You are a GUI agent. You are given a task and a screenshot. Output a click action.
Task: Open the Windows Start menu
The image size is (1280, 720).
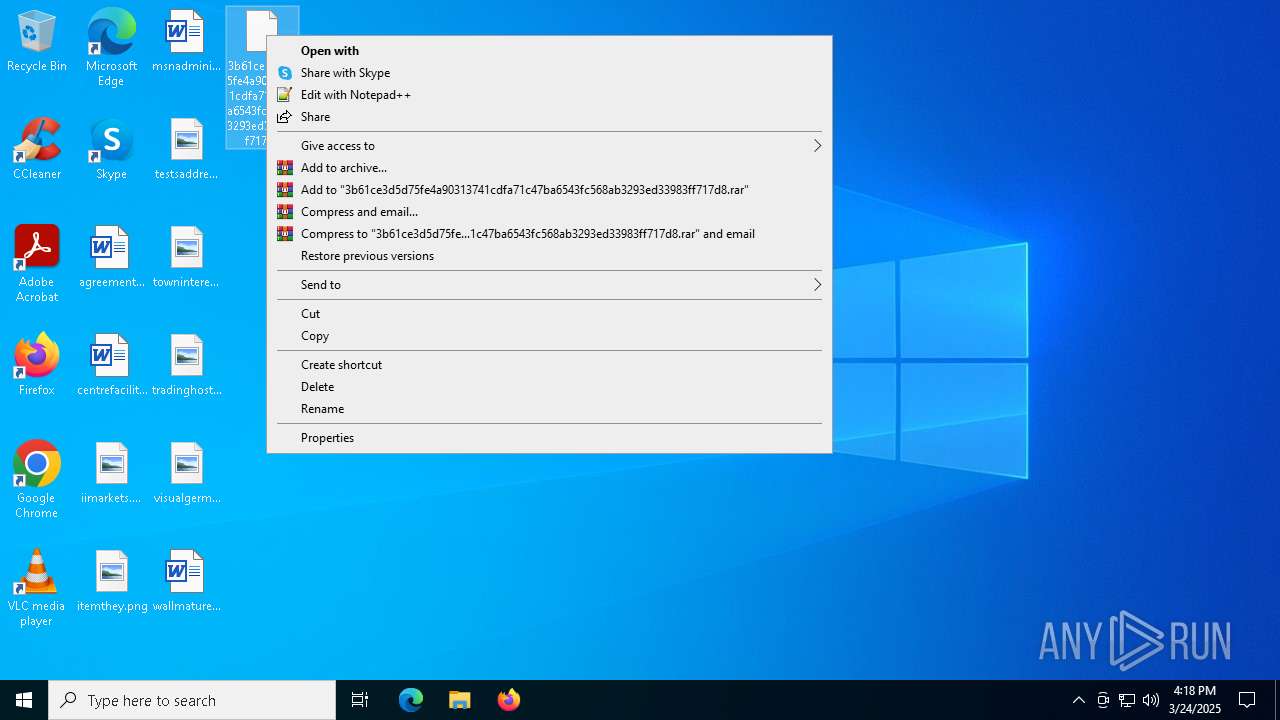[24, 700]
